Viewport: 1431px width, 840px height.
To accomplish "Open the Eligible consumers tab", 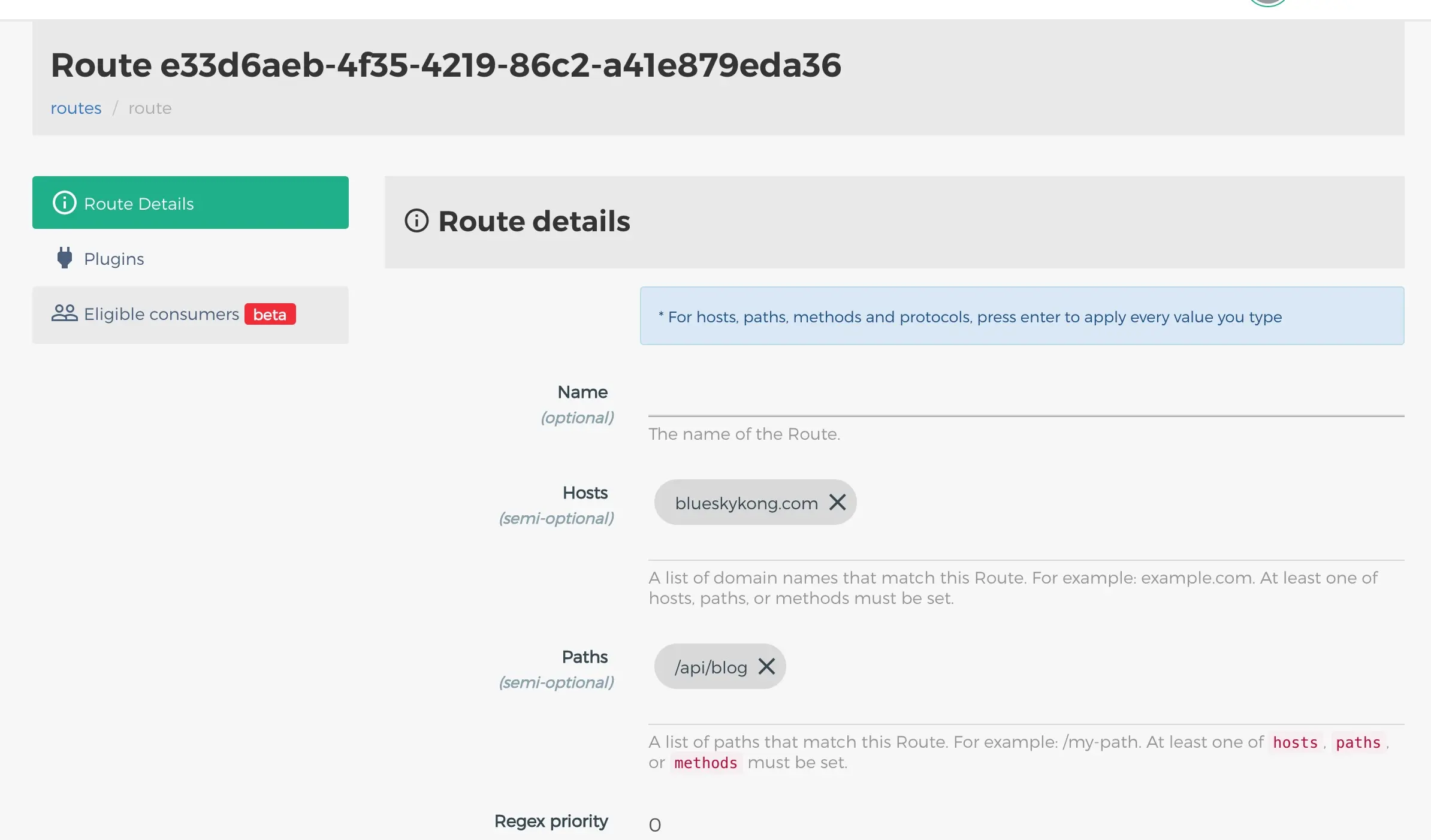I will tap(161, 315).
